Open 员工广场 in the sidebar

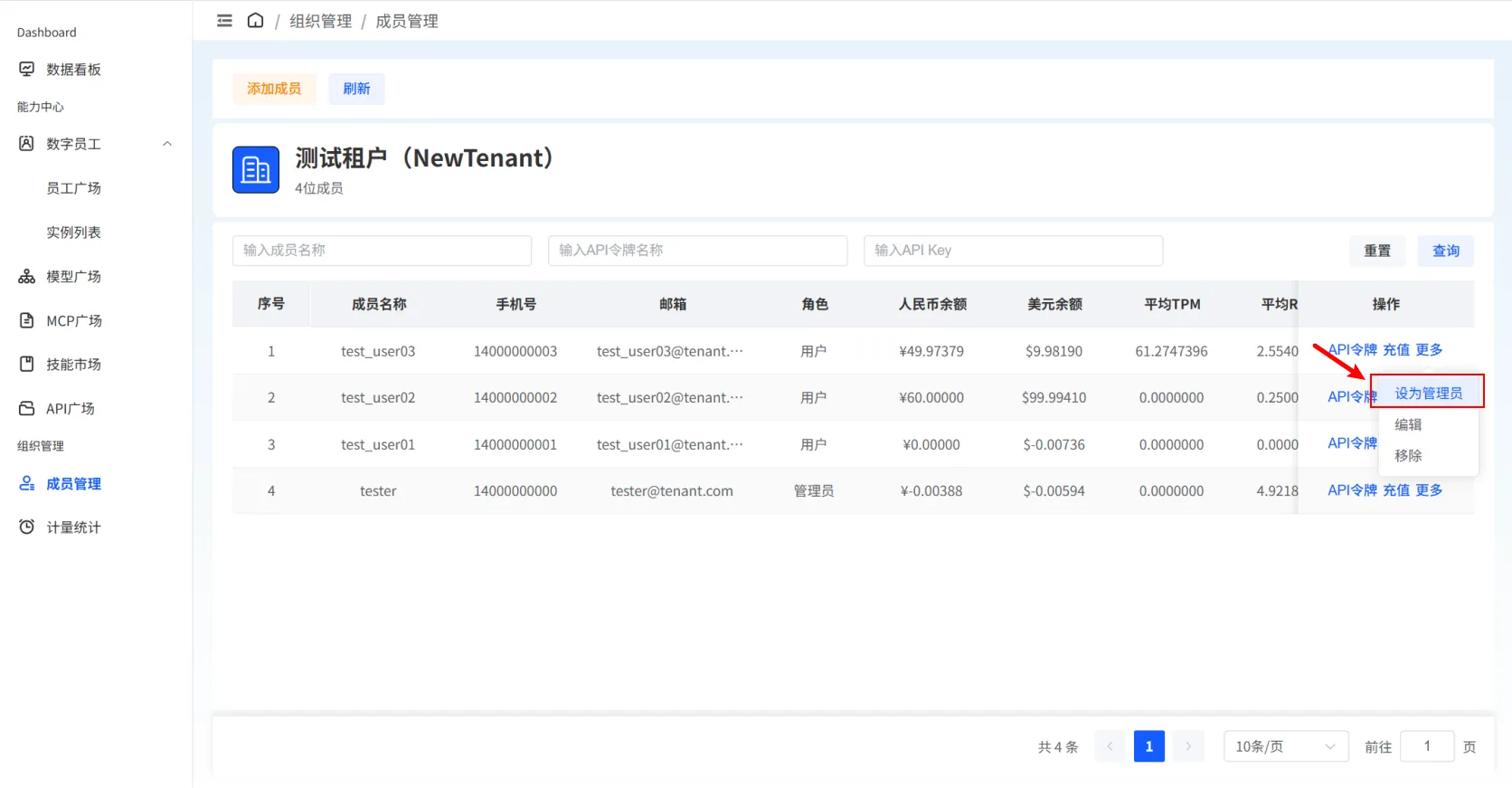click(x=73, y=188)
